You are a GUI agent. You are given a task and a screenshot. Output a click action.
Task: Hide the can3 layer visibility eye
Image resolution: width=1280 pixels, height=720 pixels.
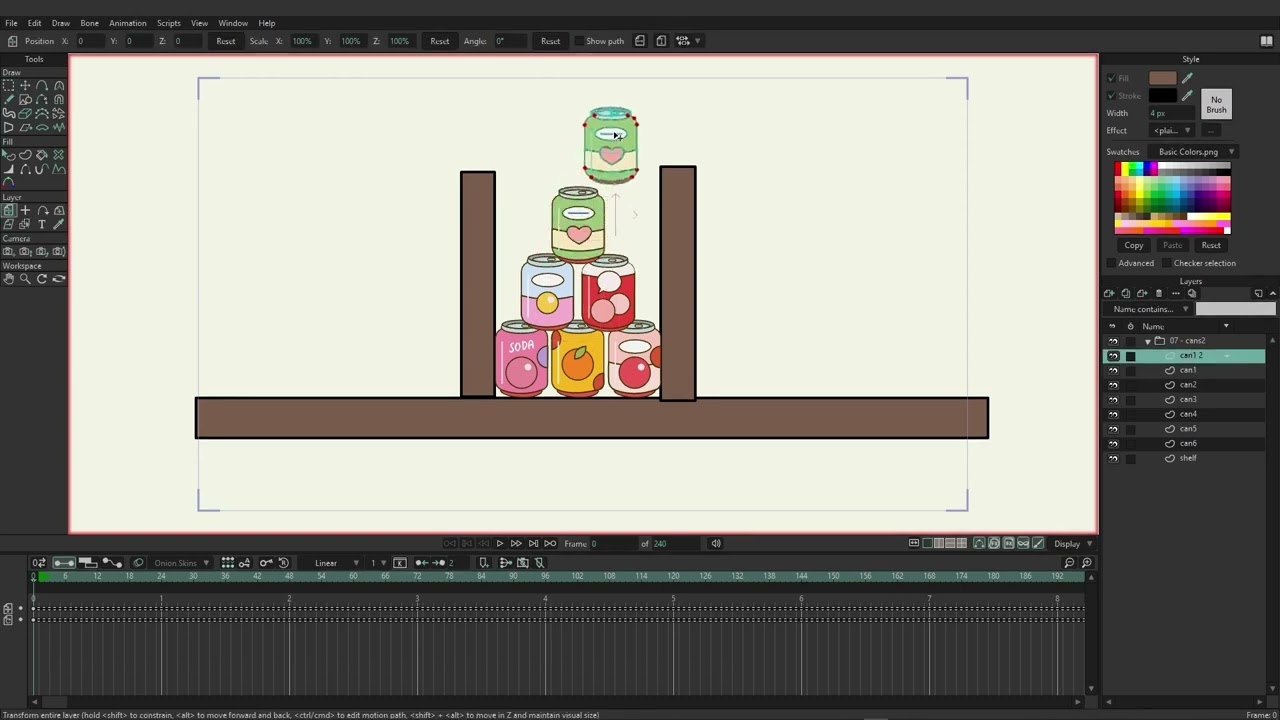[1113, 400]
